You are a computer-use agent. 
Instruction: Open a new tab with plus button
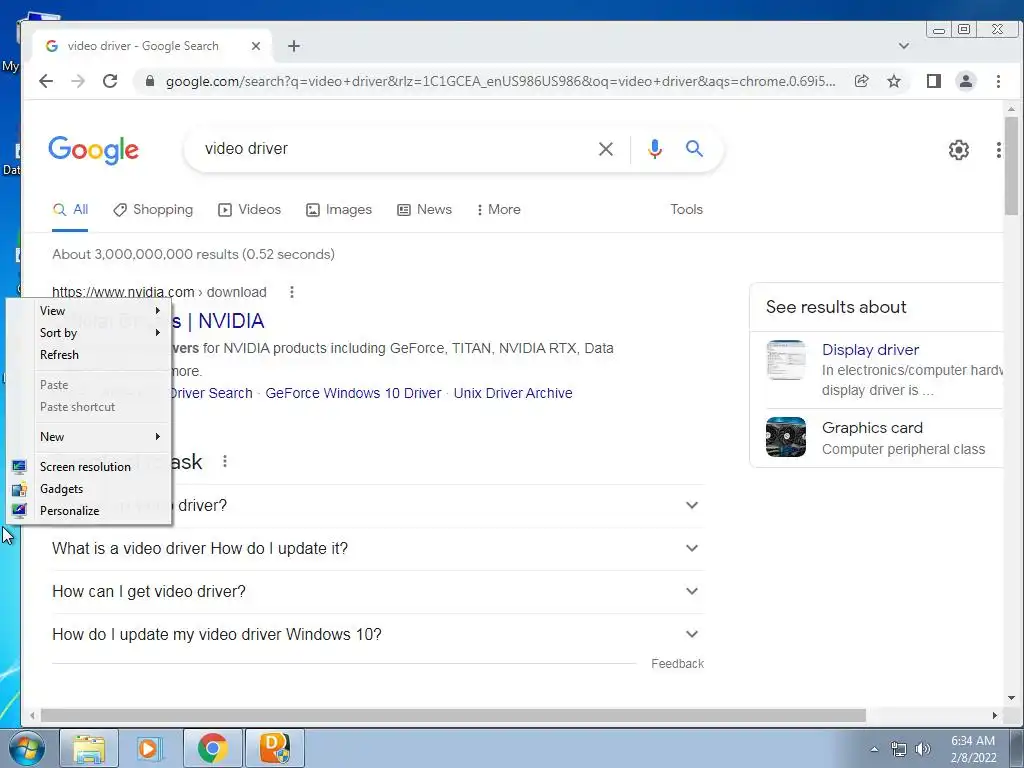click(x=294, y=46)
